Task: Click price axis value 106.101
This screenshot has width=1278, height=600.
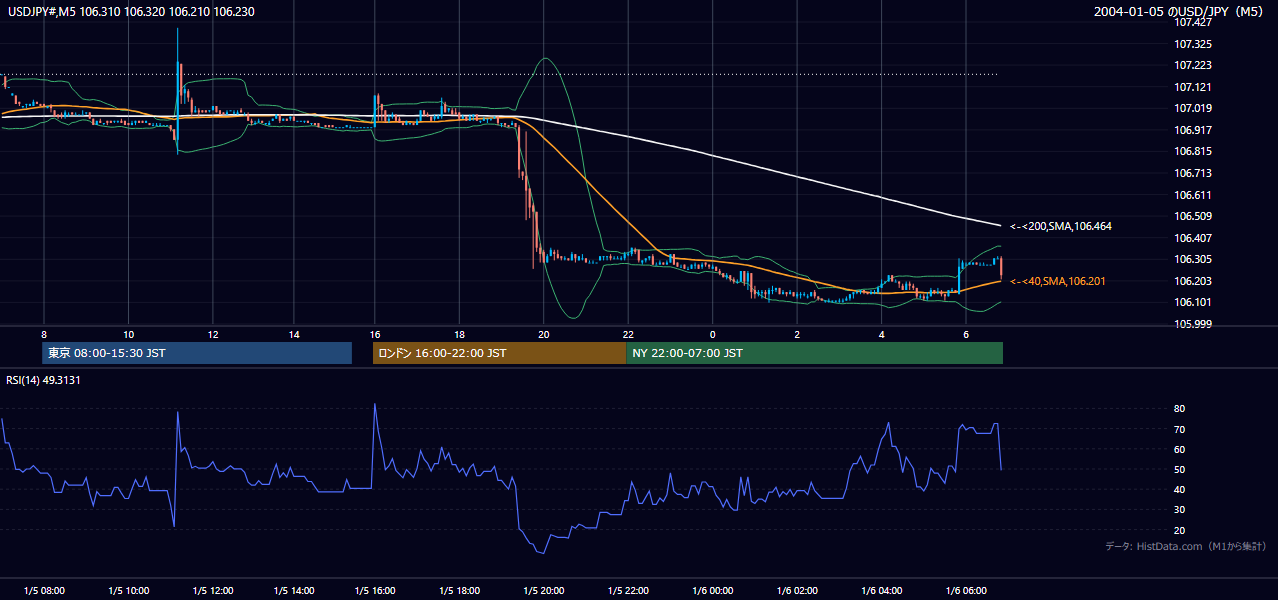Action: 1194,302
